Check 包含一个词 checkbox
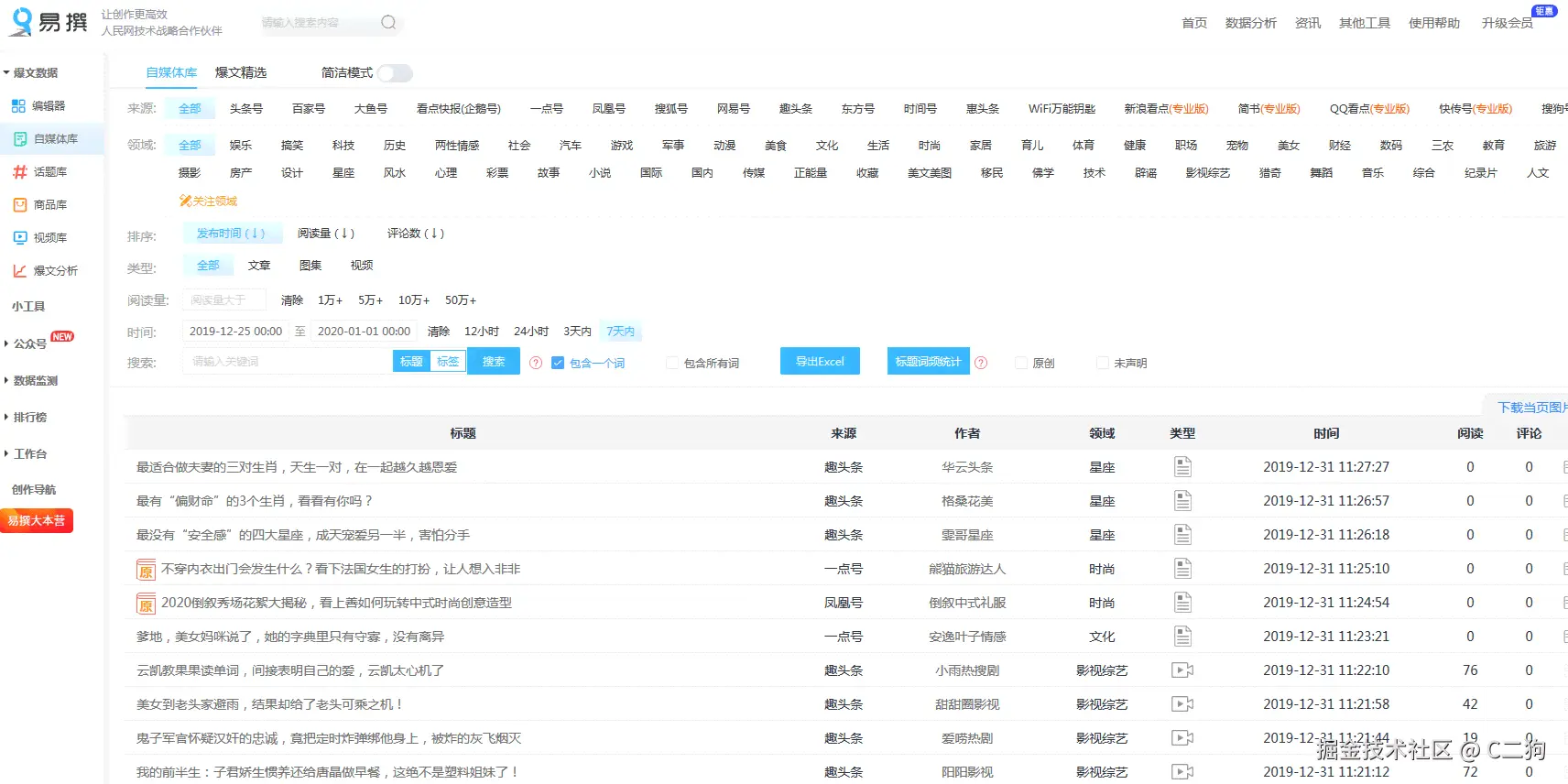This screenshot has width=1568, height=784. (557, 363)
